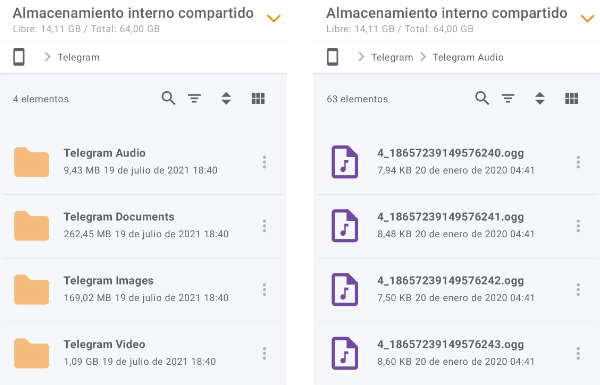Viewport: 600px width, 385px height.
Task: Open more options for 4_18657239149576243.ogg
Action: [578, 353]
